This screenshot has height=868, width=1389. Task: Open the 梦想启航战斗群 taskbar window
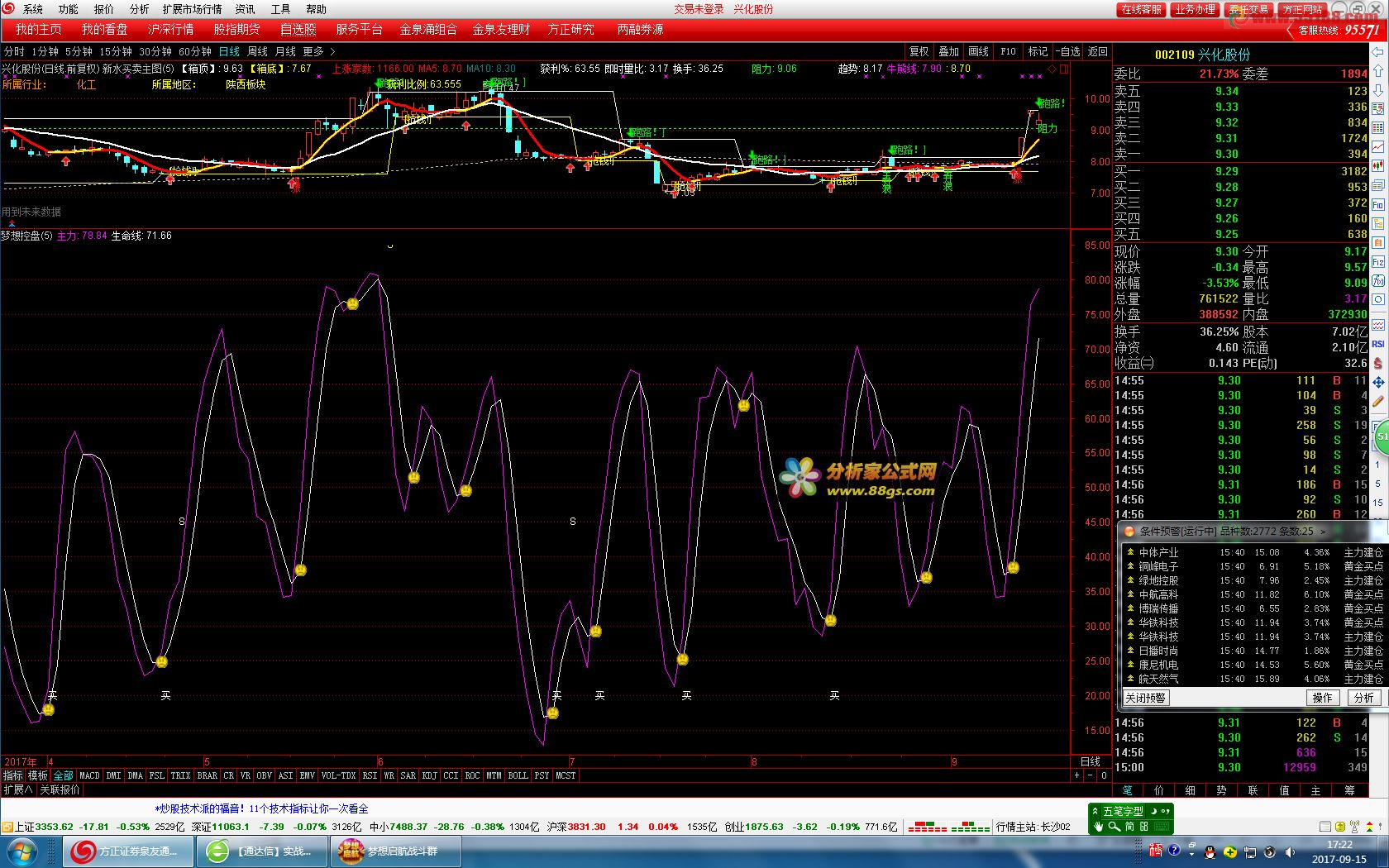coord(395,851)
